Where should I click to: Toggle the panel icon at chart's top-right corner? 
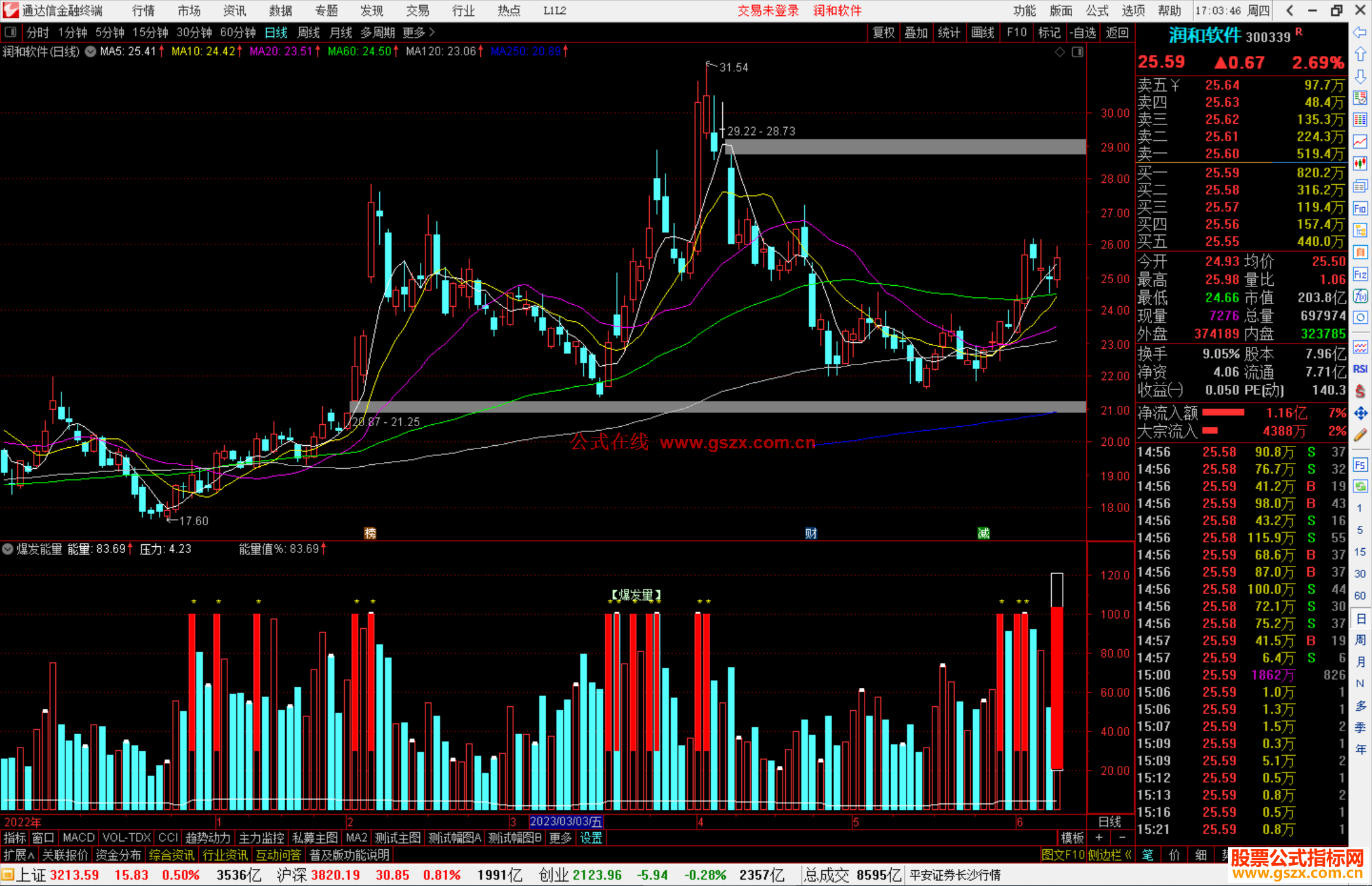click(x=1077, y=52)
